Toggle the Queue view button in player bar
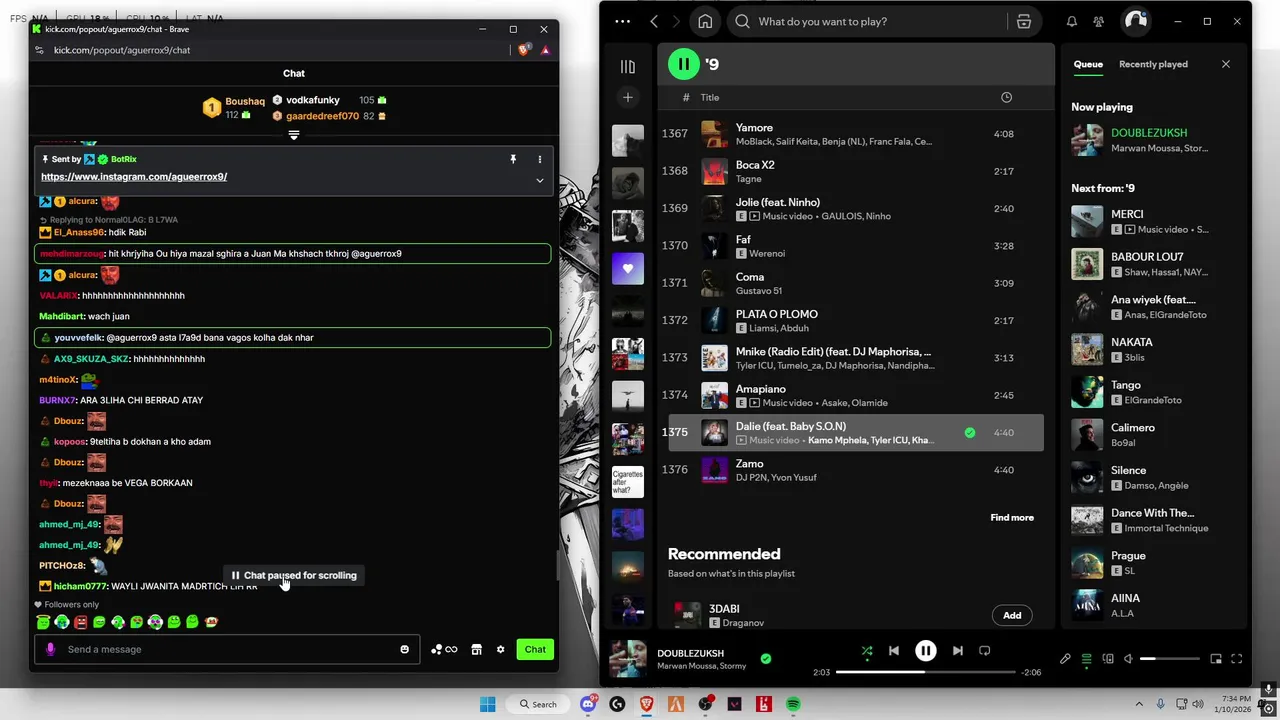The width and height of the screenshot is (1280, 720). pos(1087,659)
